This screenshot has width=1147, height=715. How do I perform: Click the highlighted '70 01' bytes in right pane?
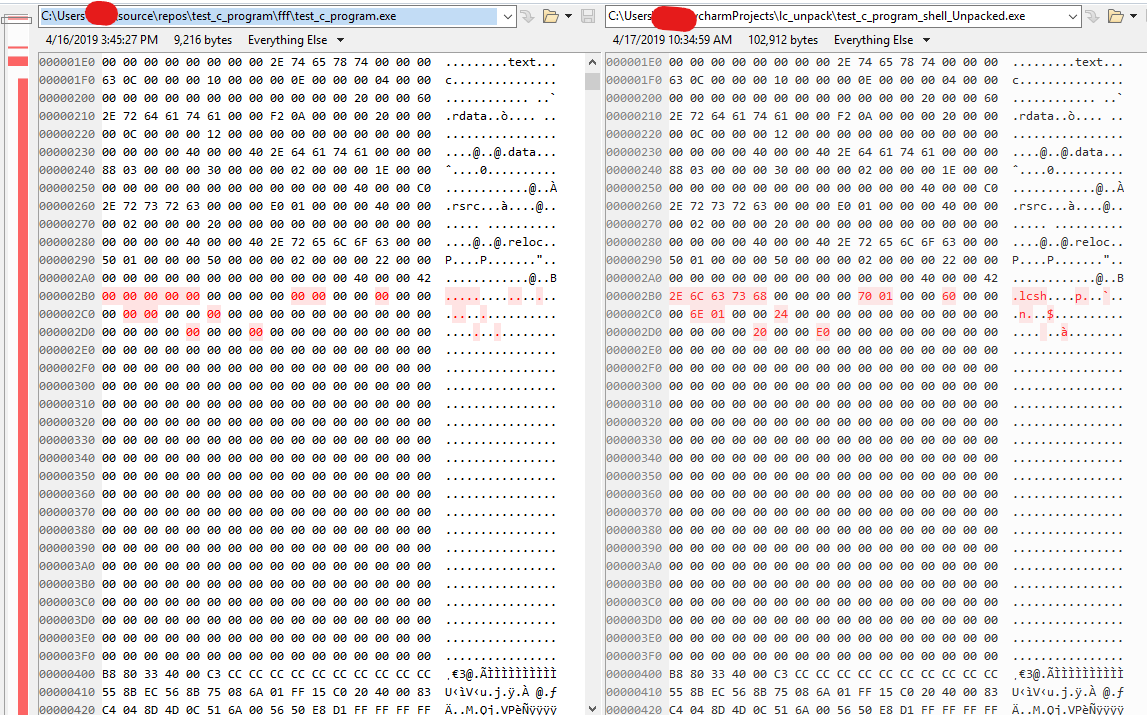pyautogui.click(x=876, y=296)
